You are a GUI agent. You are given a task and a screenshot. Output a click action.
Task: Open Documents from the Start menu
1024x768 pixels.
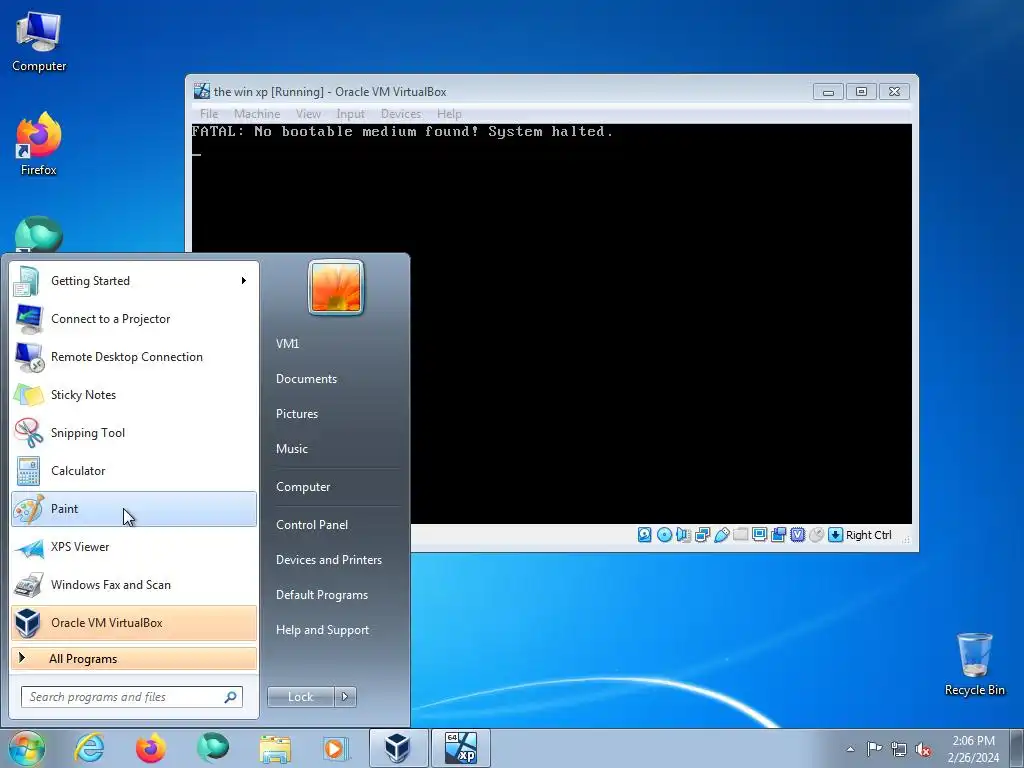306,379
